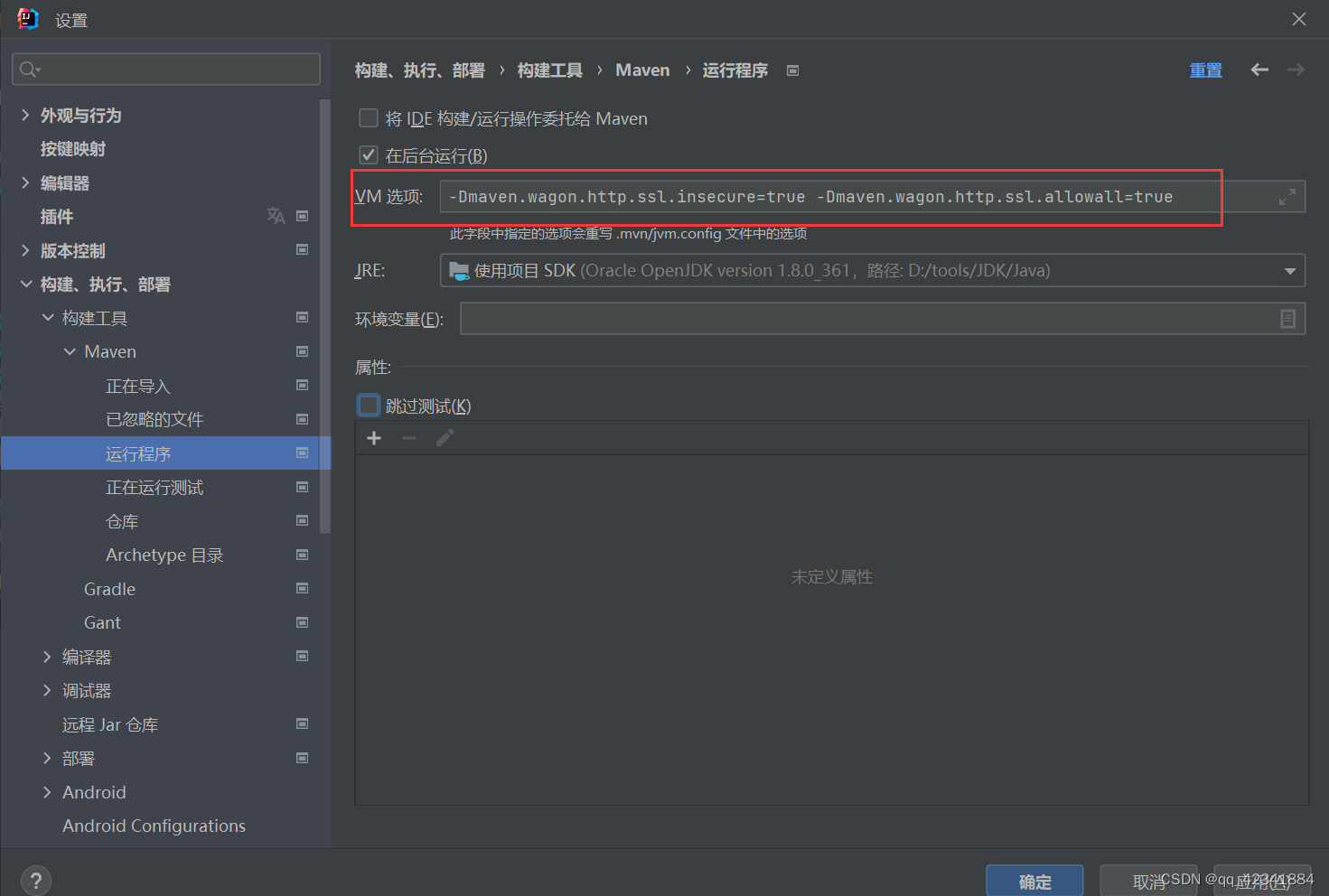This screenshot has width=1329, height=896.
Task: Click the 确定 button
Action: point(1034,882)
